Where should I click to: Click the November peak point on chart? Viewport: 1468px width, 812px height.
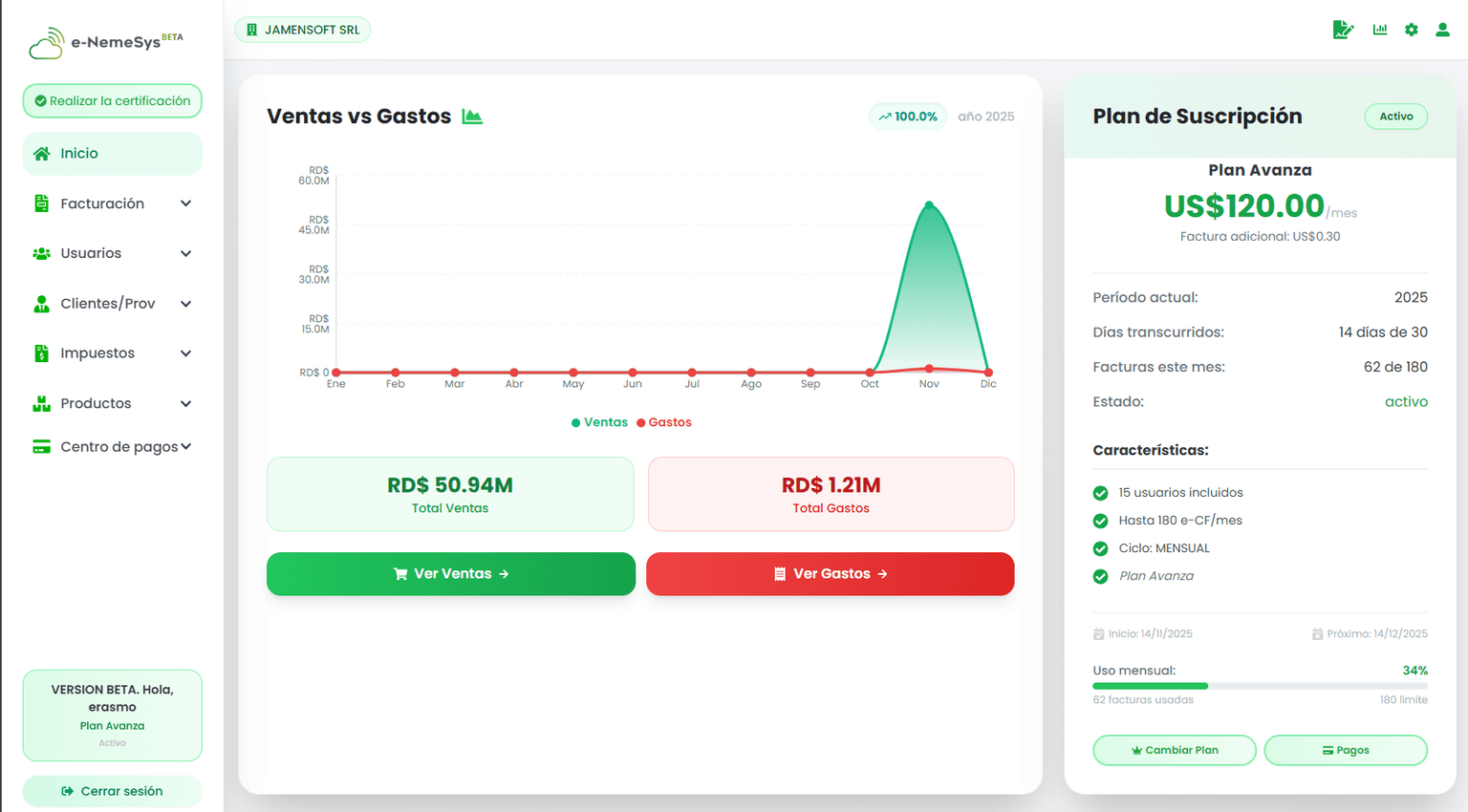coord(929,204)
